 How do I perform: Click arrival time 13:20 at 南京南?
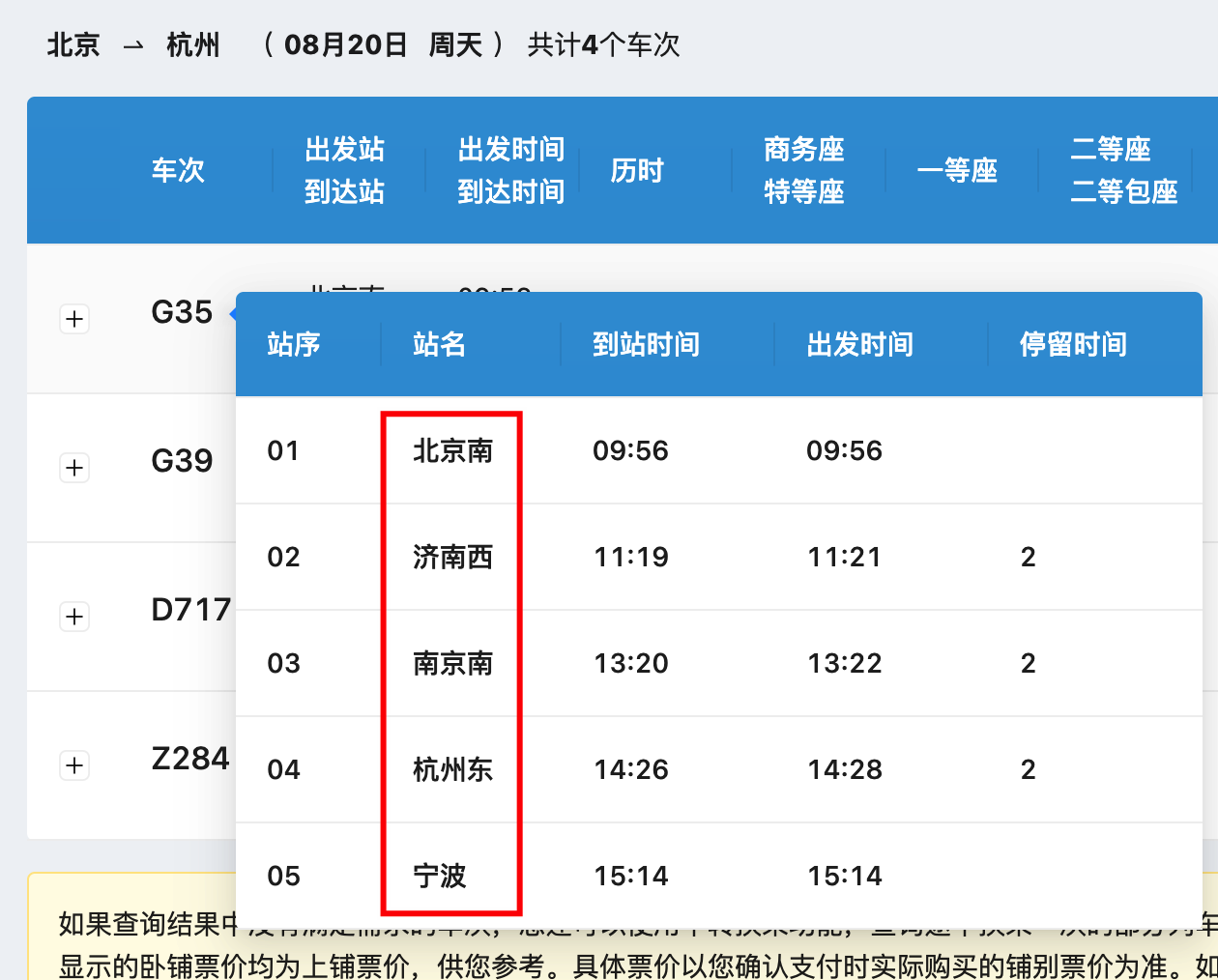[631, 663]
